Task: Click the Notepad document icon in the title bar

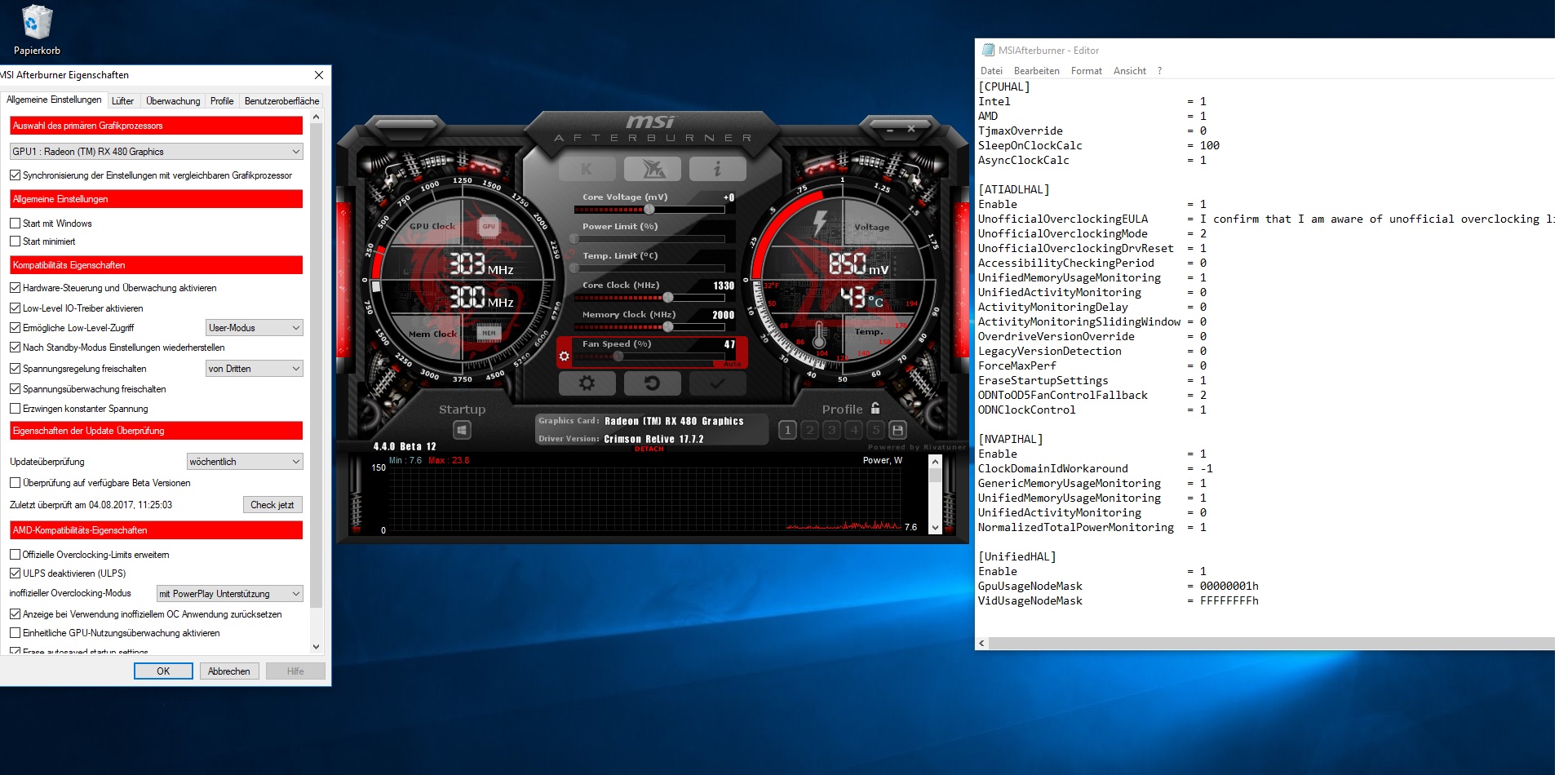Action: pos(988,50)
